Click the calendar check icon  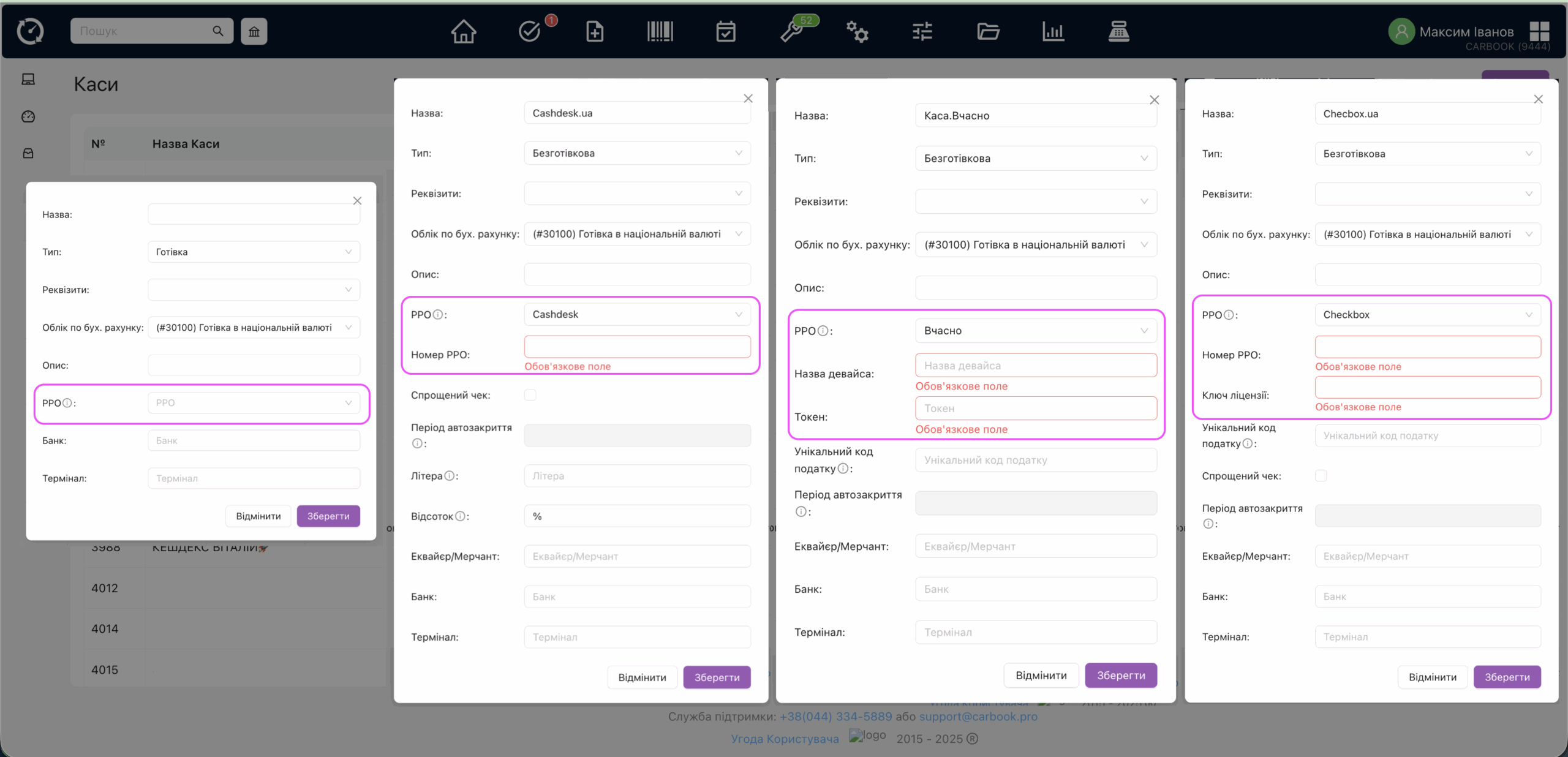725,31
